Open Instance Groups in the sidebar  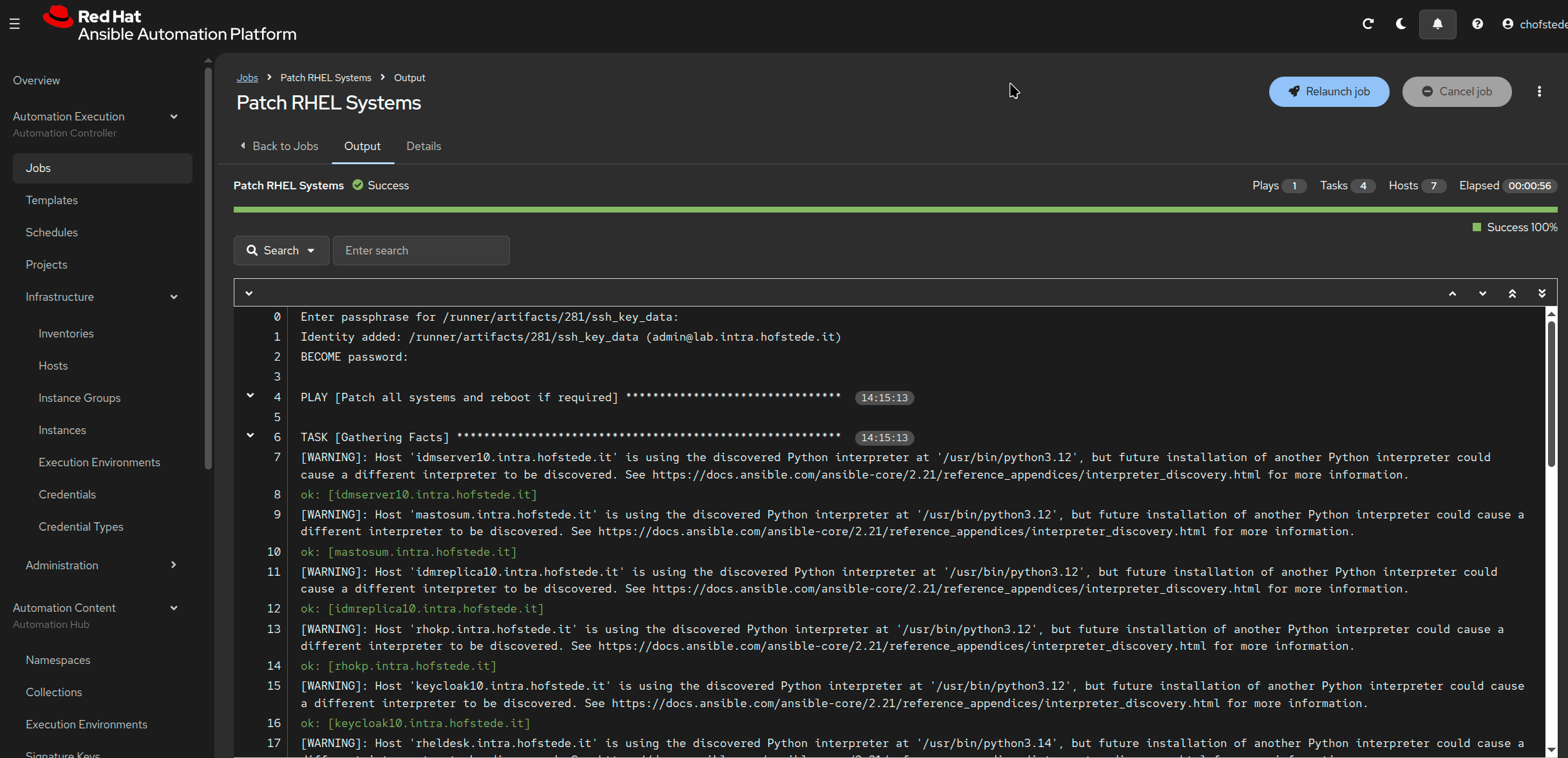[x=80, y=398]
